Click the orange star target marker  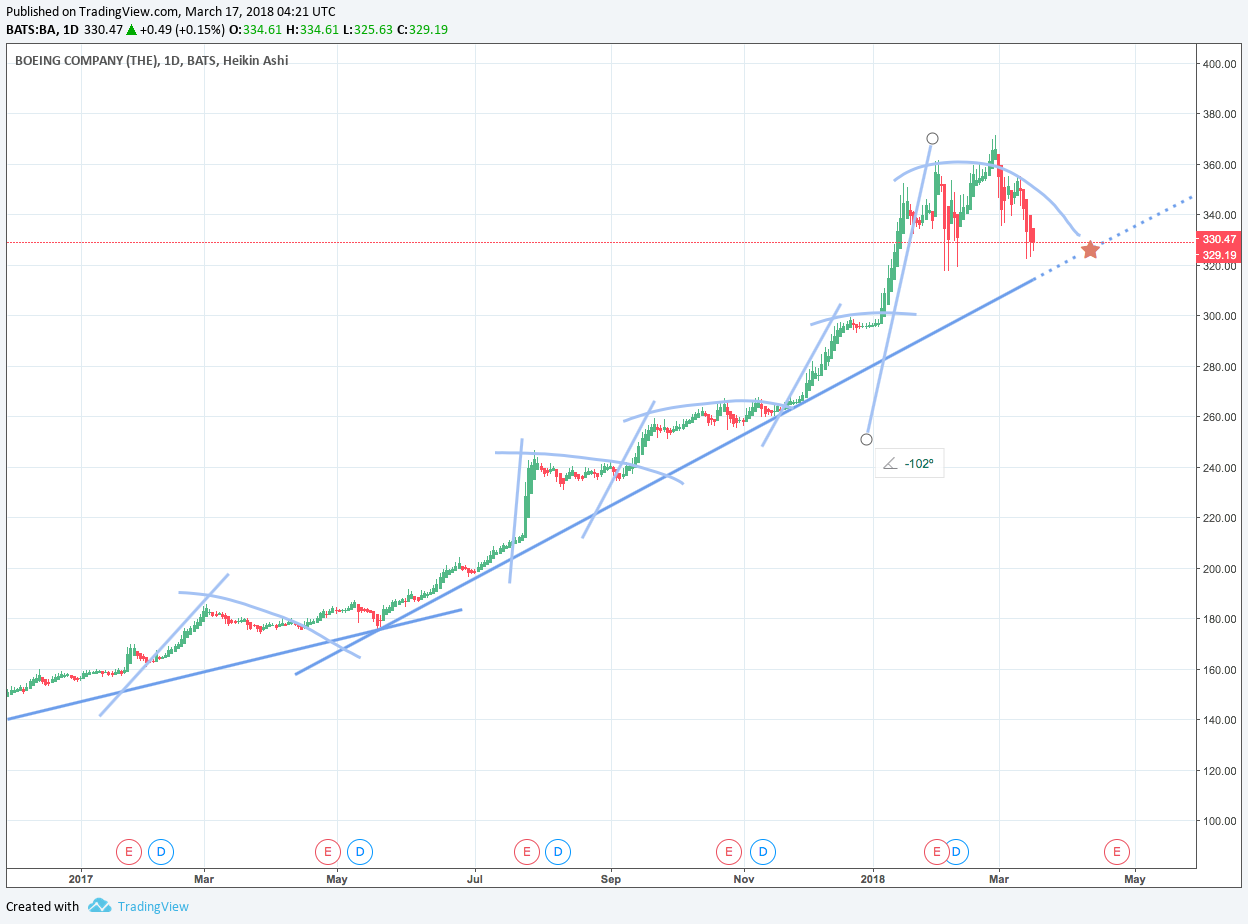[1090, 249]
